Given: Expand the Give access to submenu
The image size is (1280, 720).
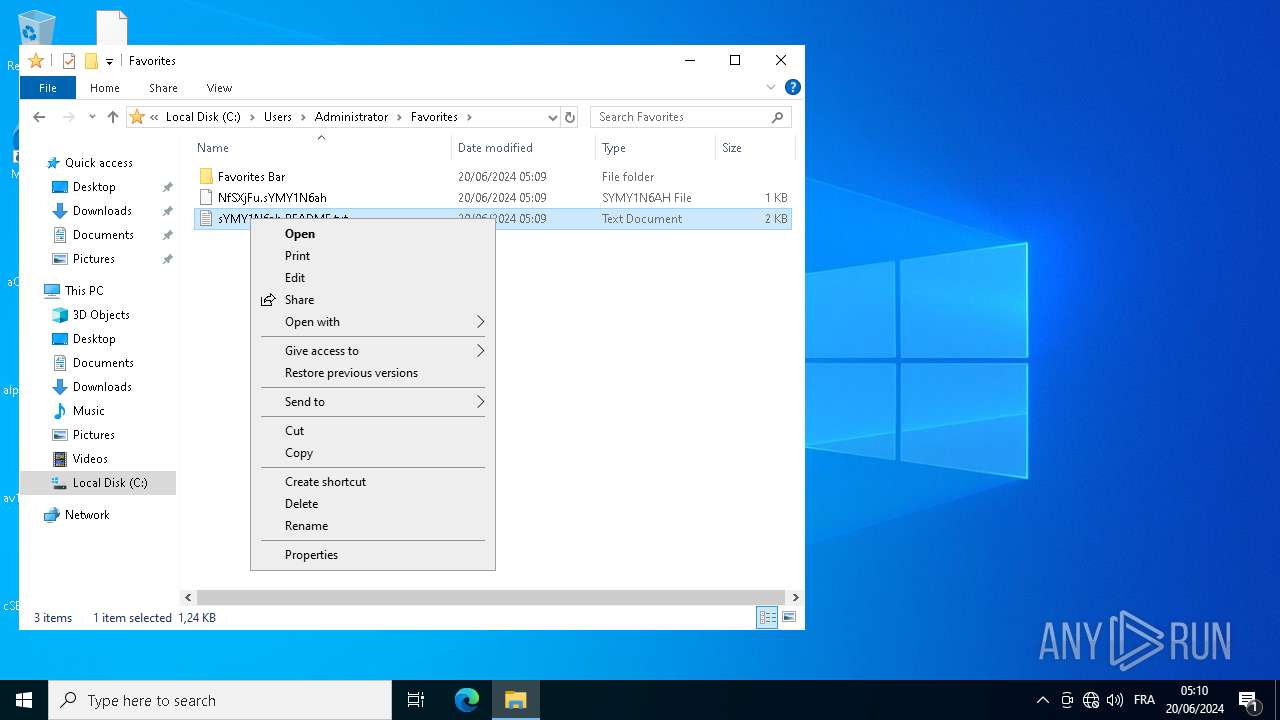Looking at the screenshot, I should [x=372, y=351].
